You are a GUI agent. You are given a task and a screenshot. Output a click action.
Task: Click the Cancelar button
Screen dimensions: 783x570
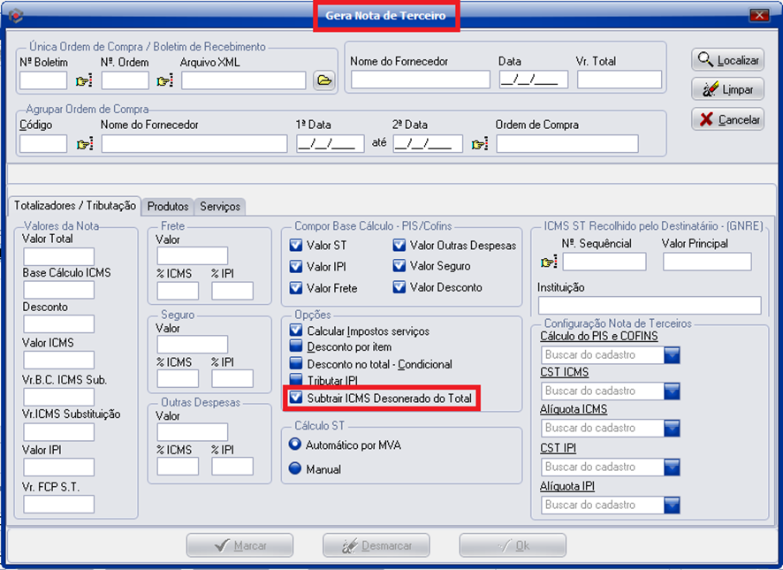click(x=727, y=120)
